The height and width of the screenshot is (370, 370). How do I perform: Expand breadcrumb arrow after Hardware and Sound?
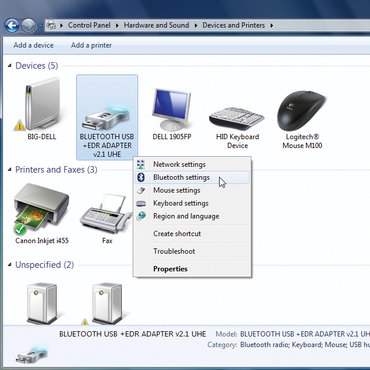(x=196, y=25)
